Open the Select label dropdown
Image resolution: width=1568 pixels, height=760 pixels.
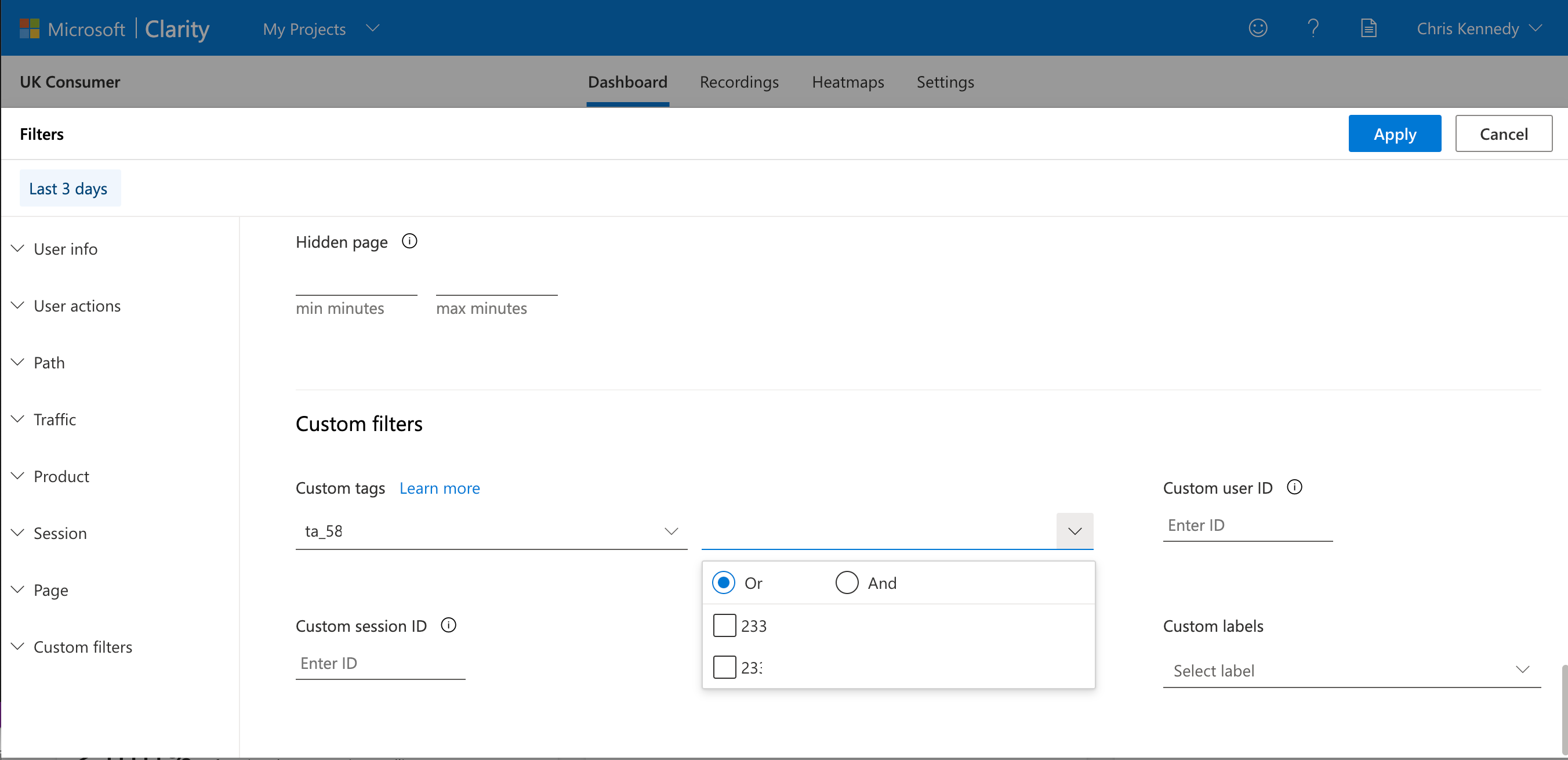1351,671
